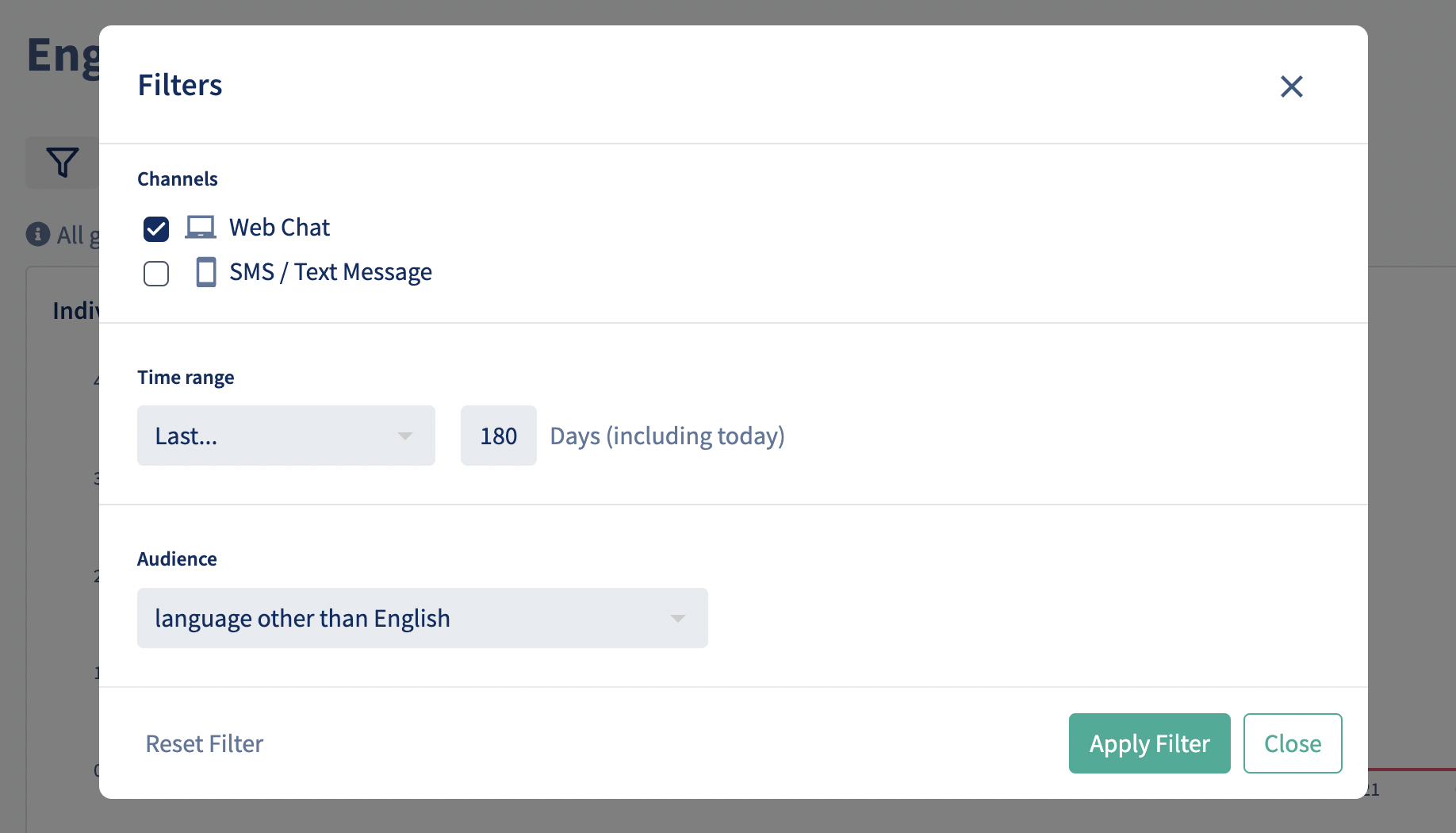The height and width of the screenshot is (833, 1456).
Task: Apply the filter with Apply Filter button
Action: 1150,743
